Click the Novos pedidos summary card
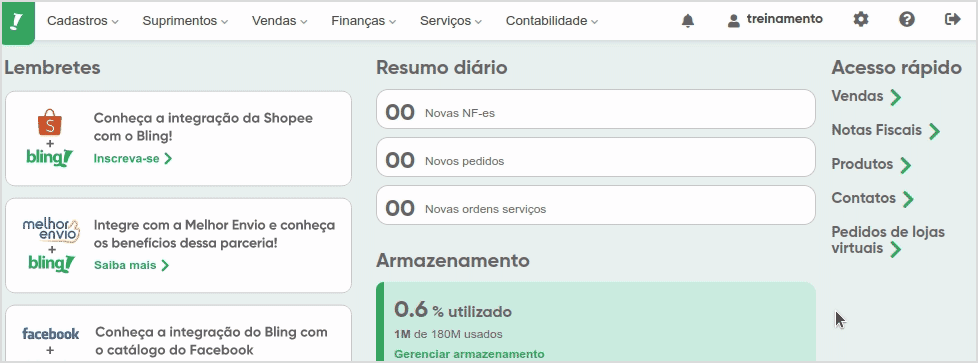 (x=596, y=161)
